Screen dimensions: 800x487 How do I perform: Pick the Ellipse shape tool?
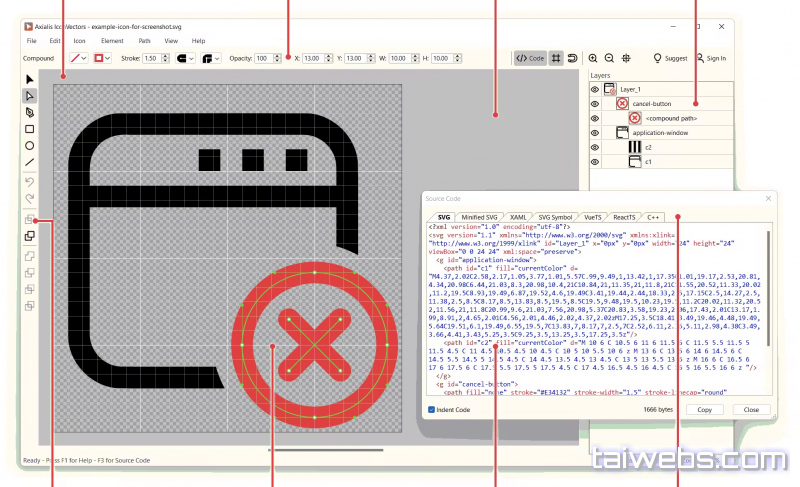coord(30,146)
